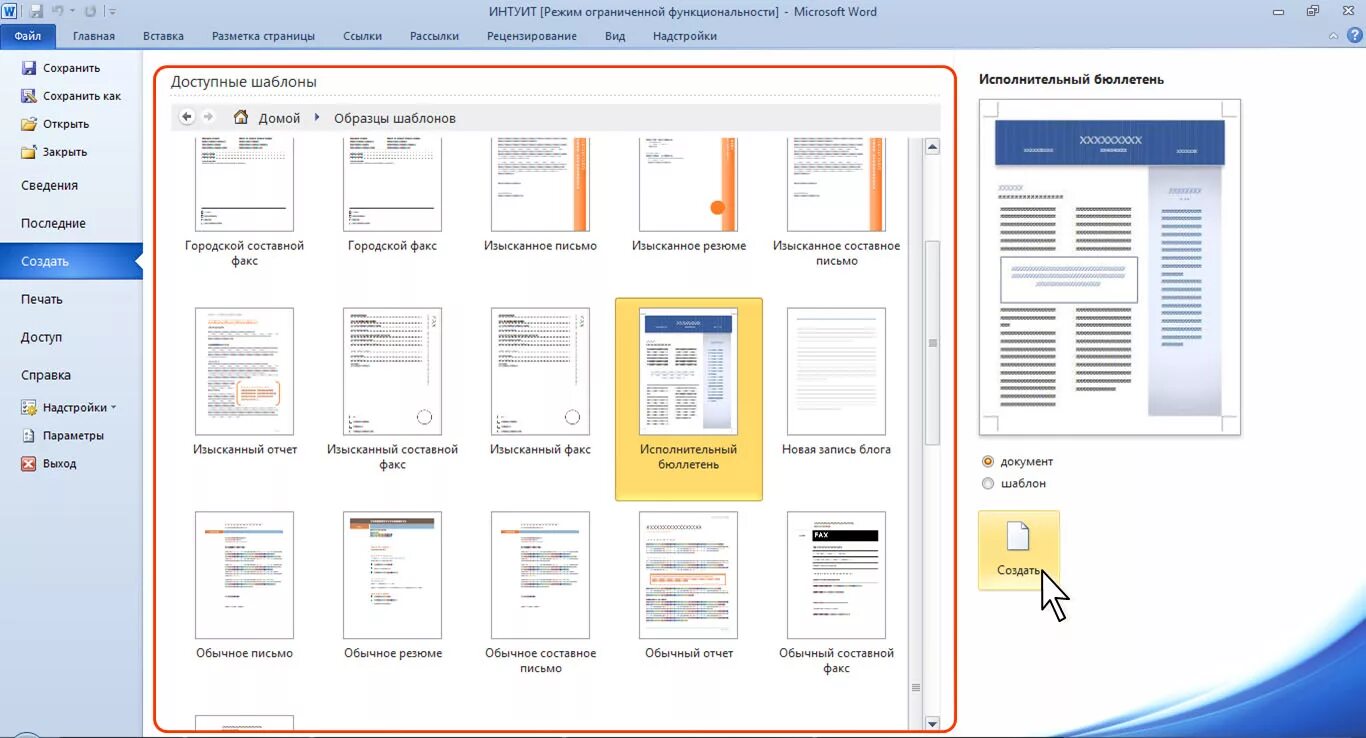The image size is (1366, 738).
Task: Switch to the Вид ribbon tab
Action: (615, 36)
